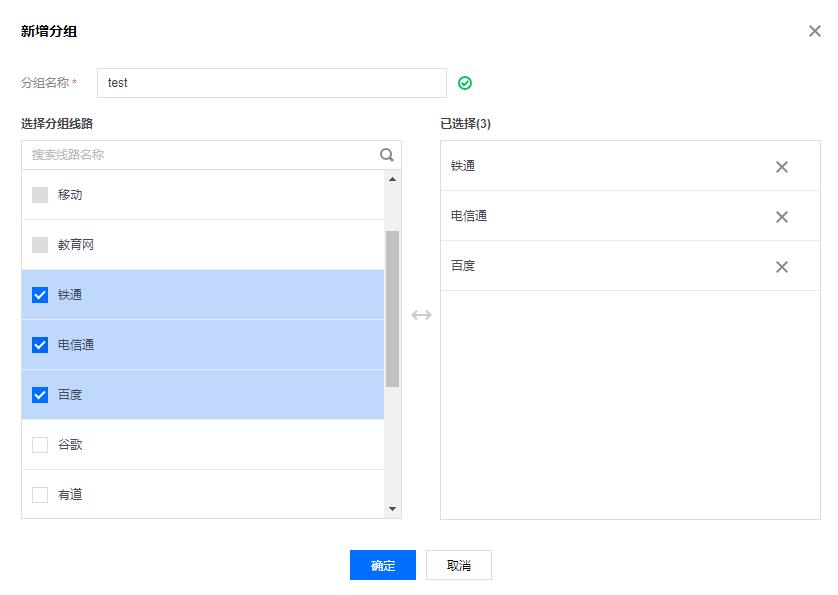Screen dimensions: 838x595
Task: Click the disabled 教育网 checkbox
Action: click(x=40, y=245)
